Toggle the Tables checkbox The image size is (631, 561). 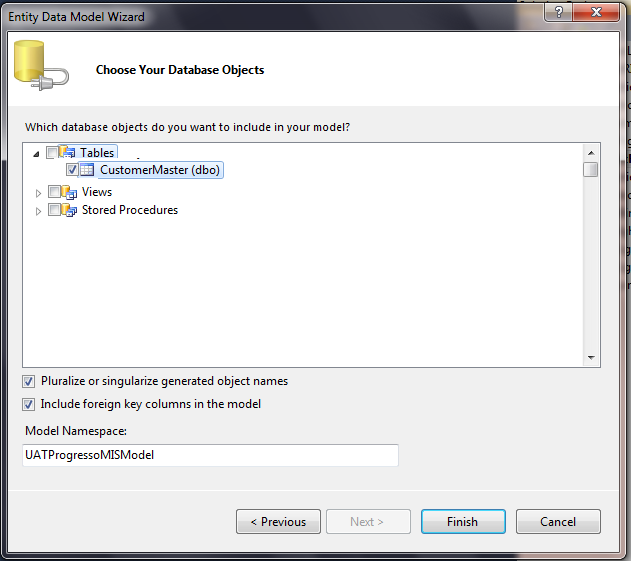tap(52, 153)
